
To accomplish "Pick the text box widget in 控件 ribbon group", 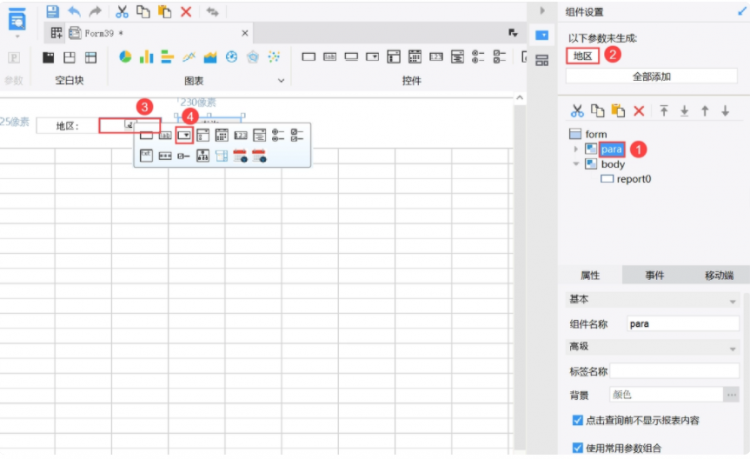I will 309,57.
